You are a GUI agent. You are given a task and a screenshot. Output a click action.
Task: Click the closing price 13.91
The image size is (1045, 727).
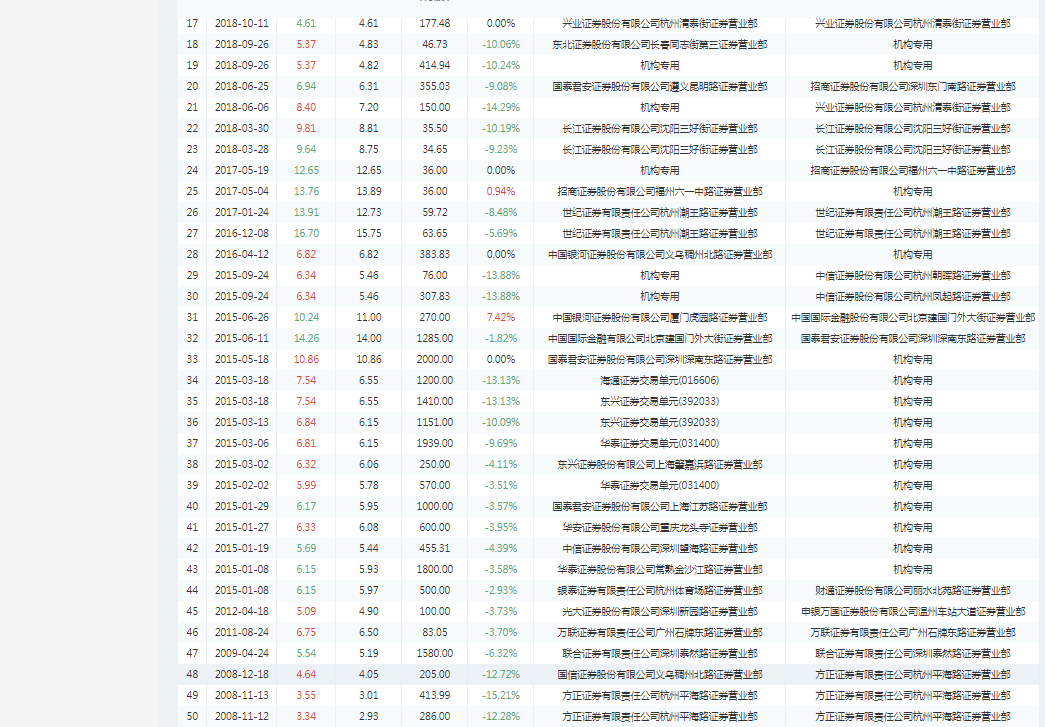[306, 212]
